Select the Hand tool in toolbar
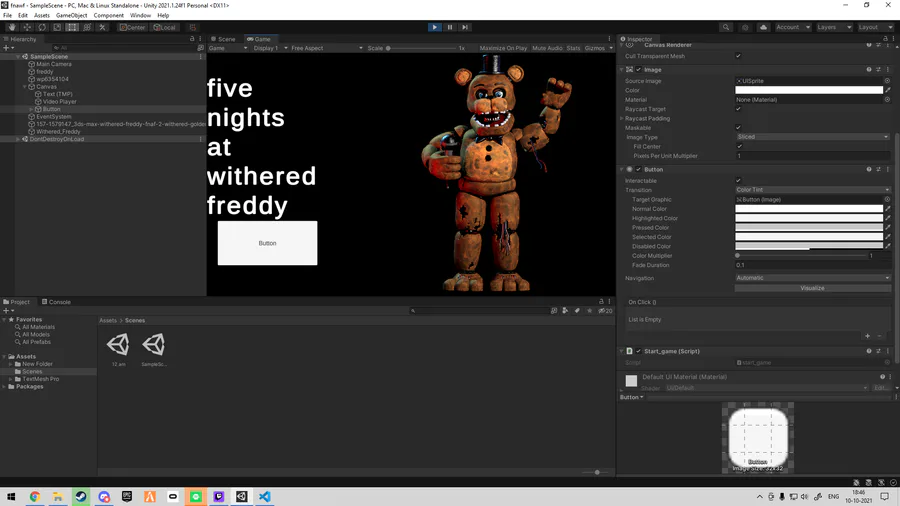The height and width of the screenshot is (506, 900). [11, 27]
